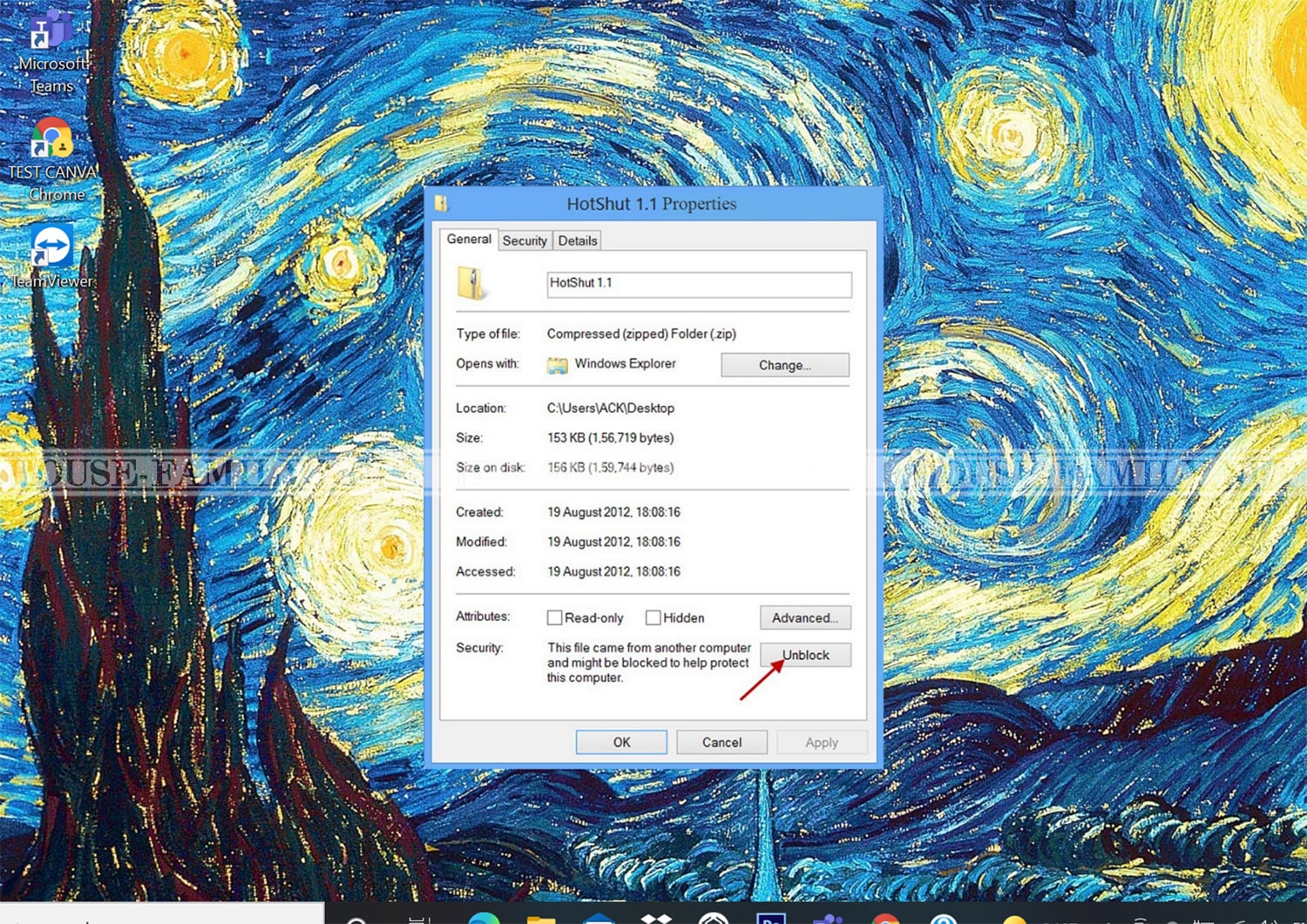This screenshot has width=1307, height=924.
Task: Confirm the properties with OK
Action: click(621, 742)
